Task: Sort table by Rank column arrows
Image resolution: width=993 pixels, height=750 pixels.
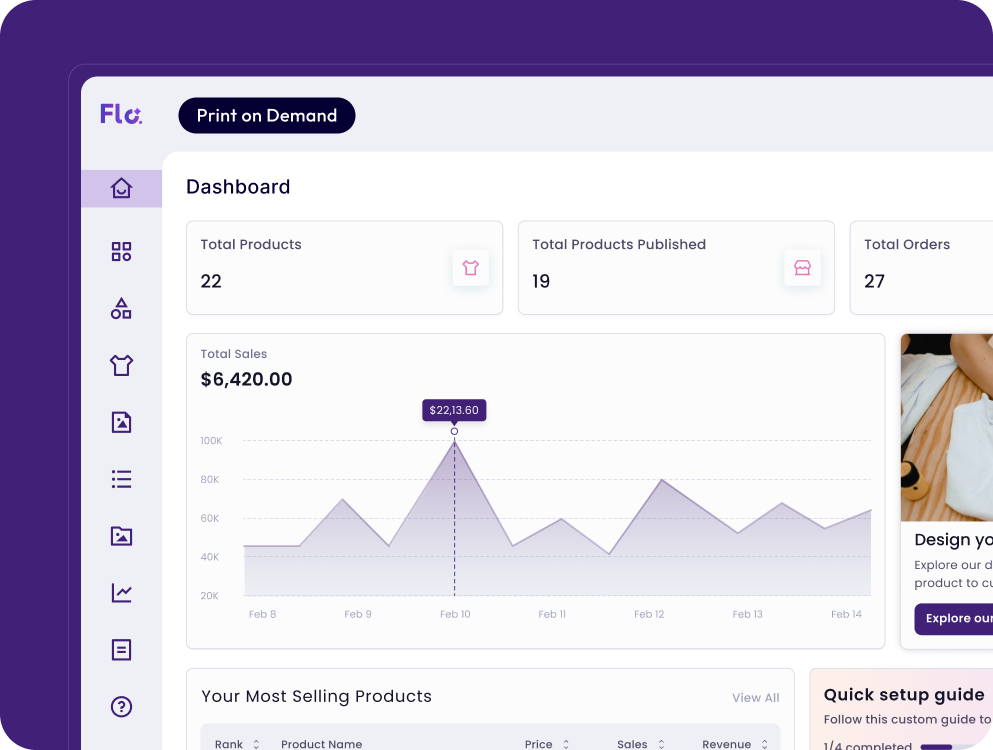Action: click(256, 744)
